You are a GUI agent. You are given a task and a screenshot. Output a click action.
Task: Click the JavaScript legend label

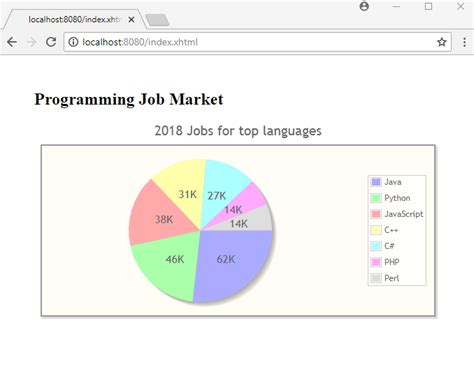(404, 214)
